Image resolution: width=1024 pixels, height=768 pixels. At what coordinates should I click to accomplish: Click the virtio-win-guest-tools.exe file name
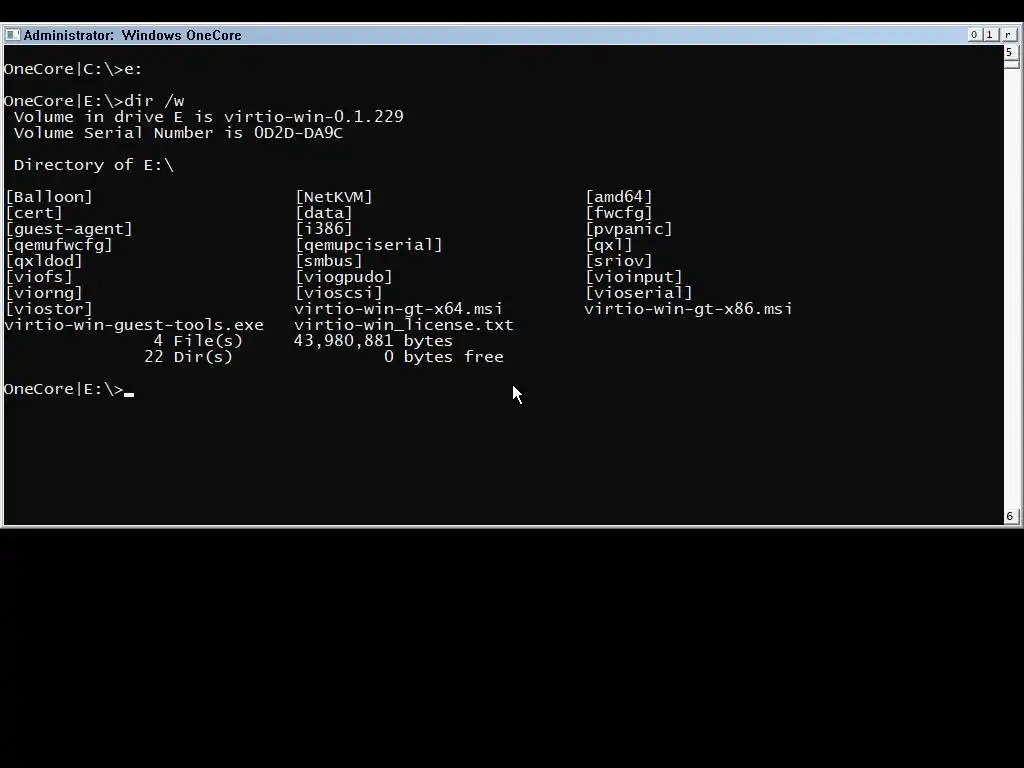134,325
